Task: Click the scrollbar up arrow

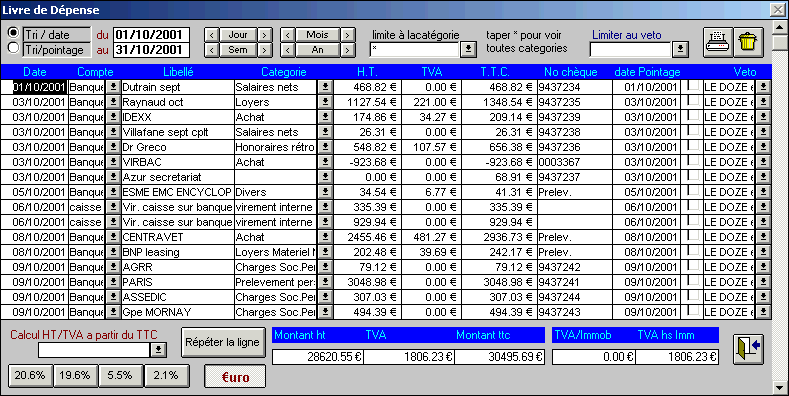Action: [779, 28]
